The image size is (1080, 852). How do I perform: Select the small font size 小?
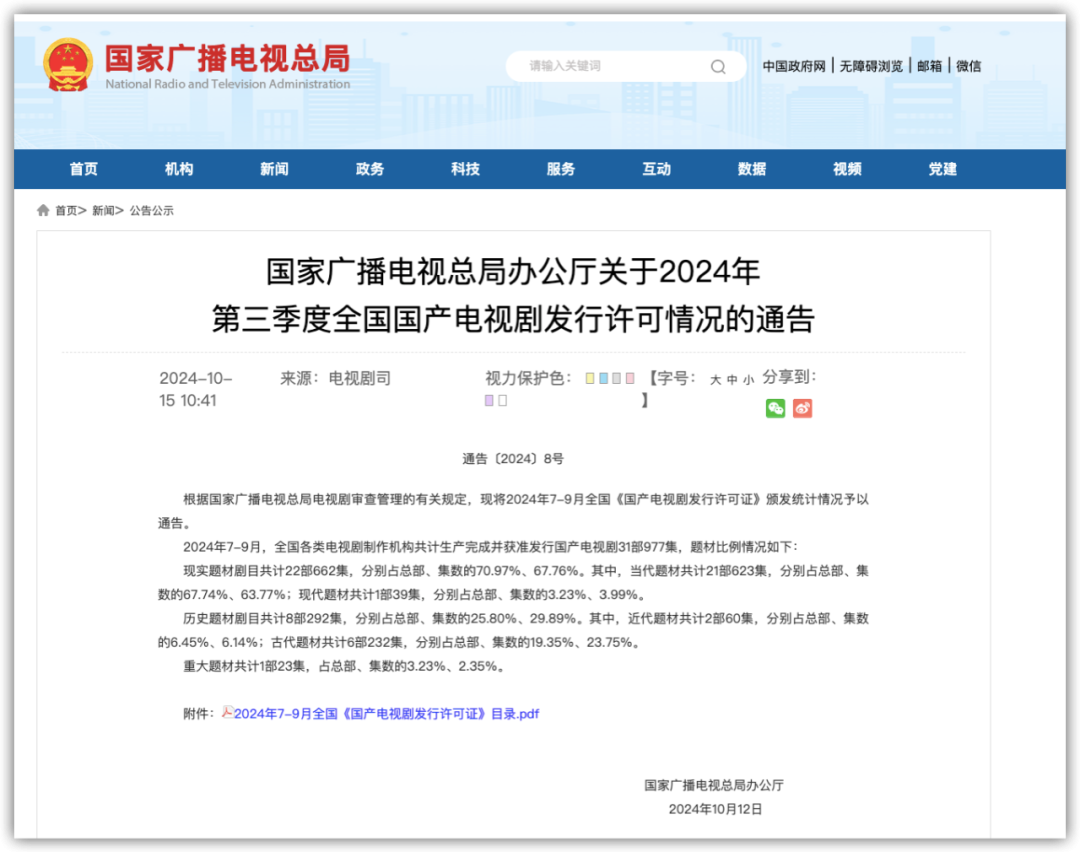[x=748, y=380]
